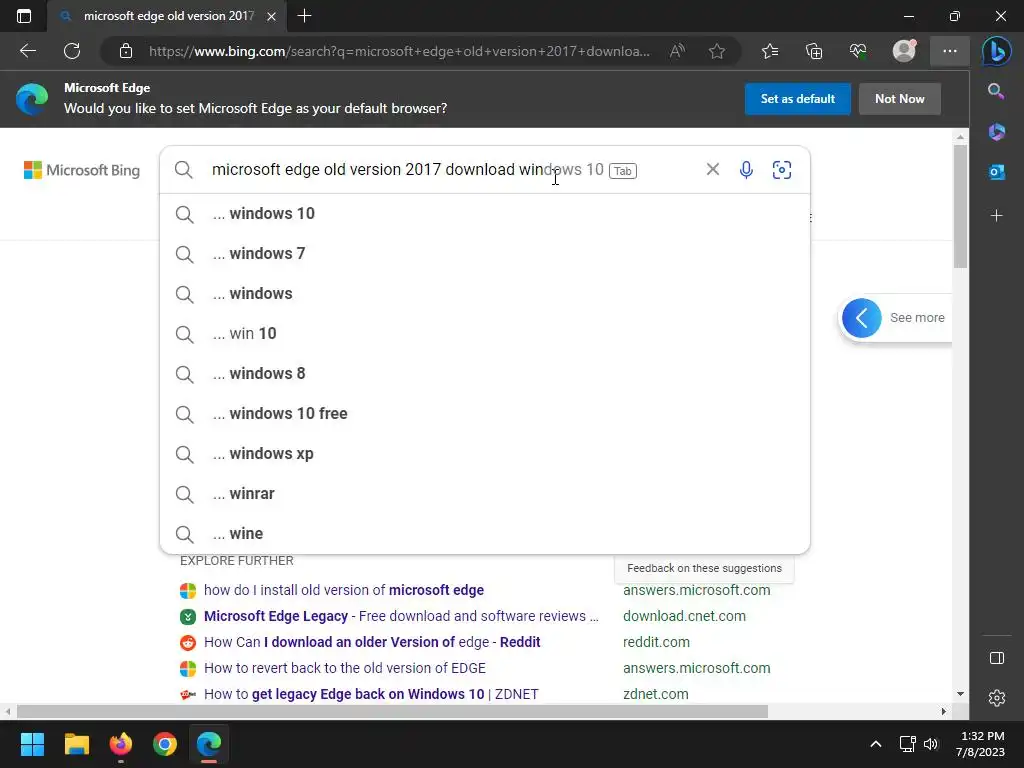Open File Explorer from taskbar
The width and height of the screenshot is (1024, 768).
tap(76, 744)
